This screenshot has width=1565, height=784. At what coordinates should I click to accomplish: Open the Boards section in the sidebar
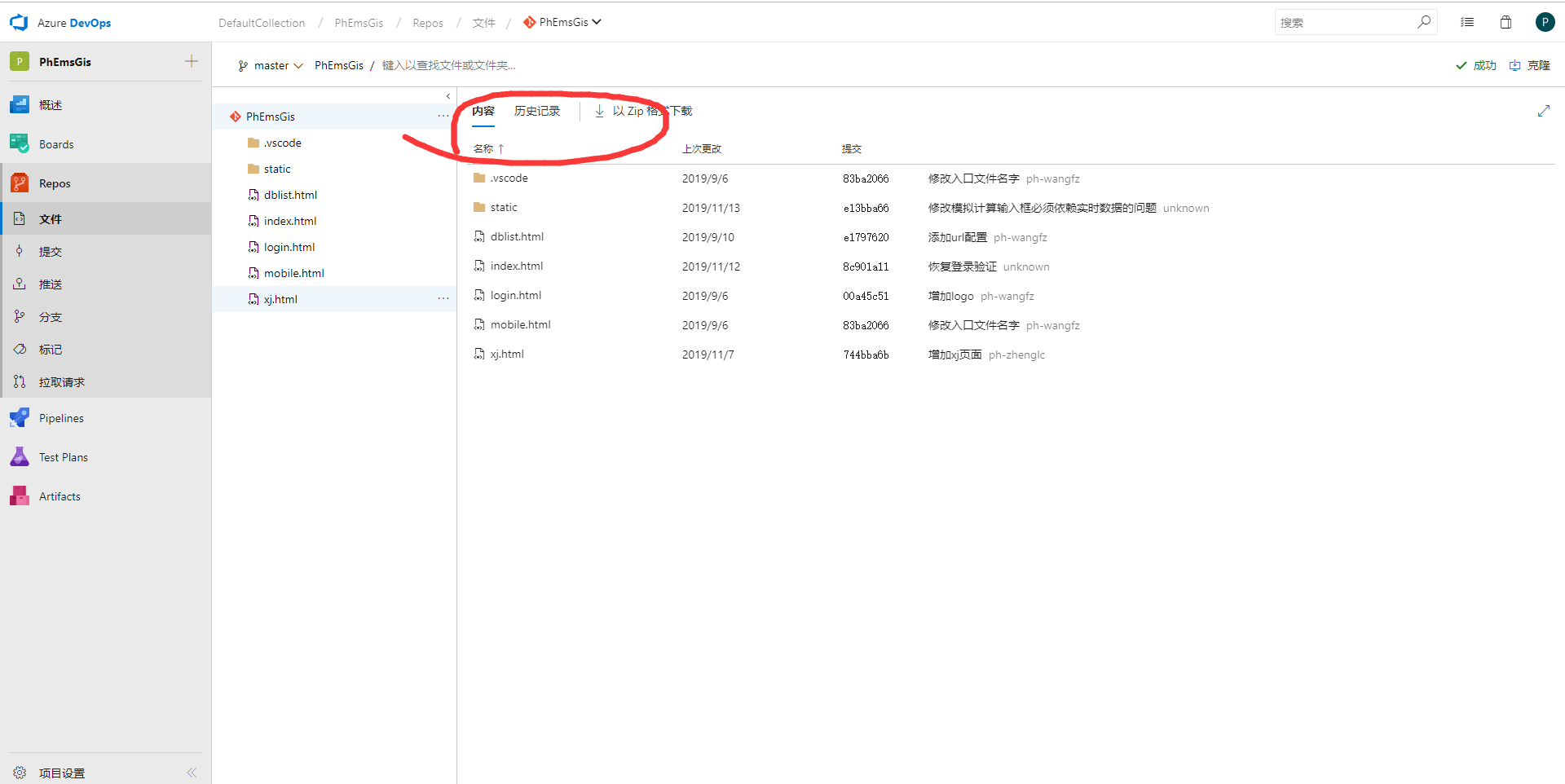pos(56,144)
